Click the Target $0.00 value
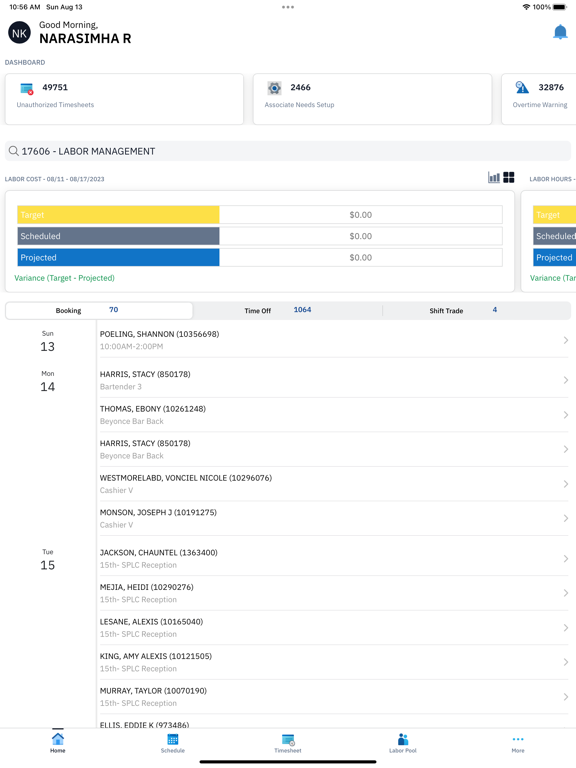Image resolution: width=576 pixels, height=768 pixels. pos(360,215)
